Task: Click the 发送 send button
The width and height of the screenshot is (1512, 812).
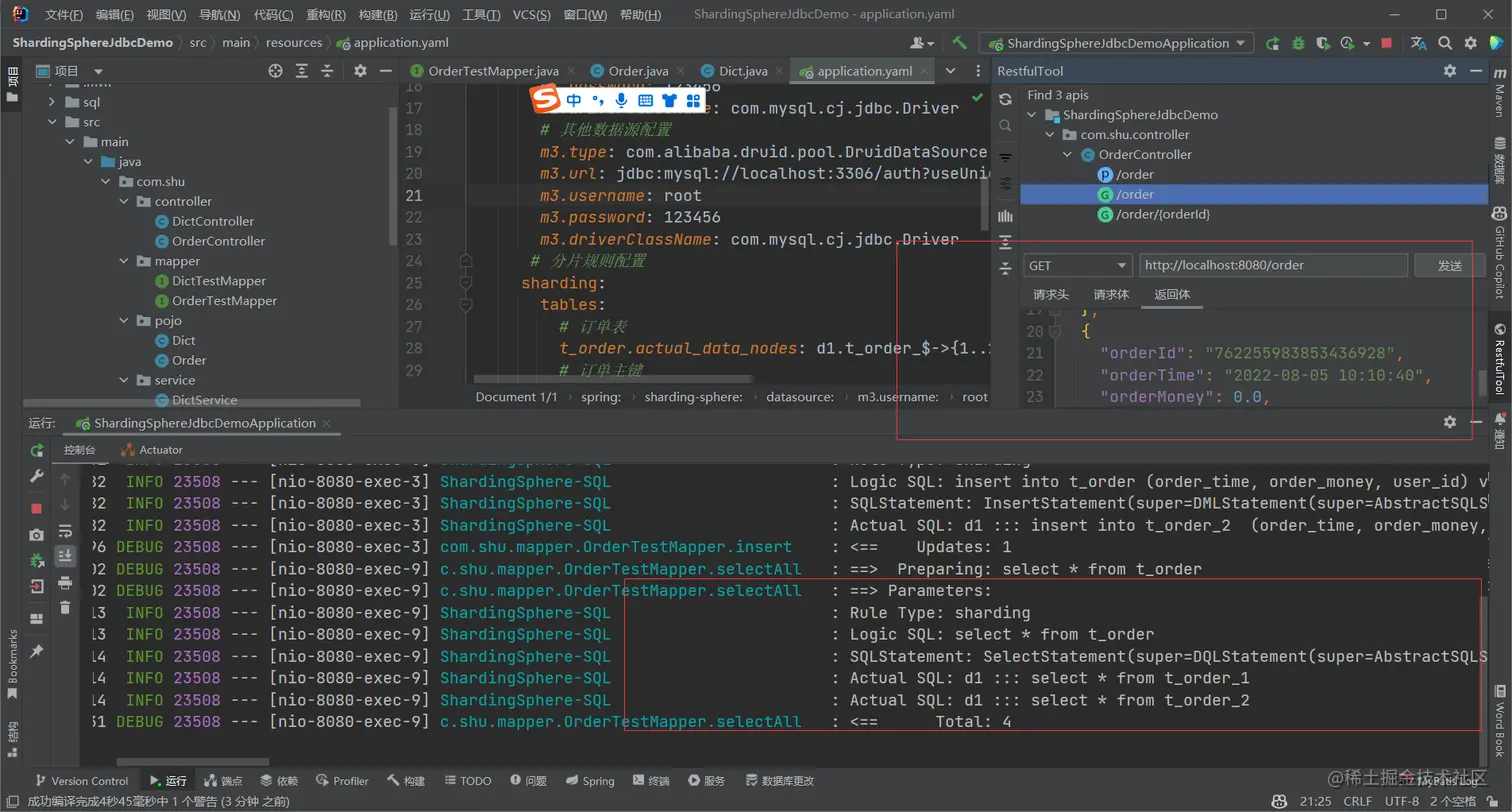Action: pos(1449,266)
